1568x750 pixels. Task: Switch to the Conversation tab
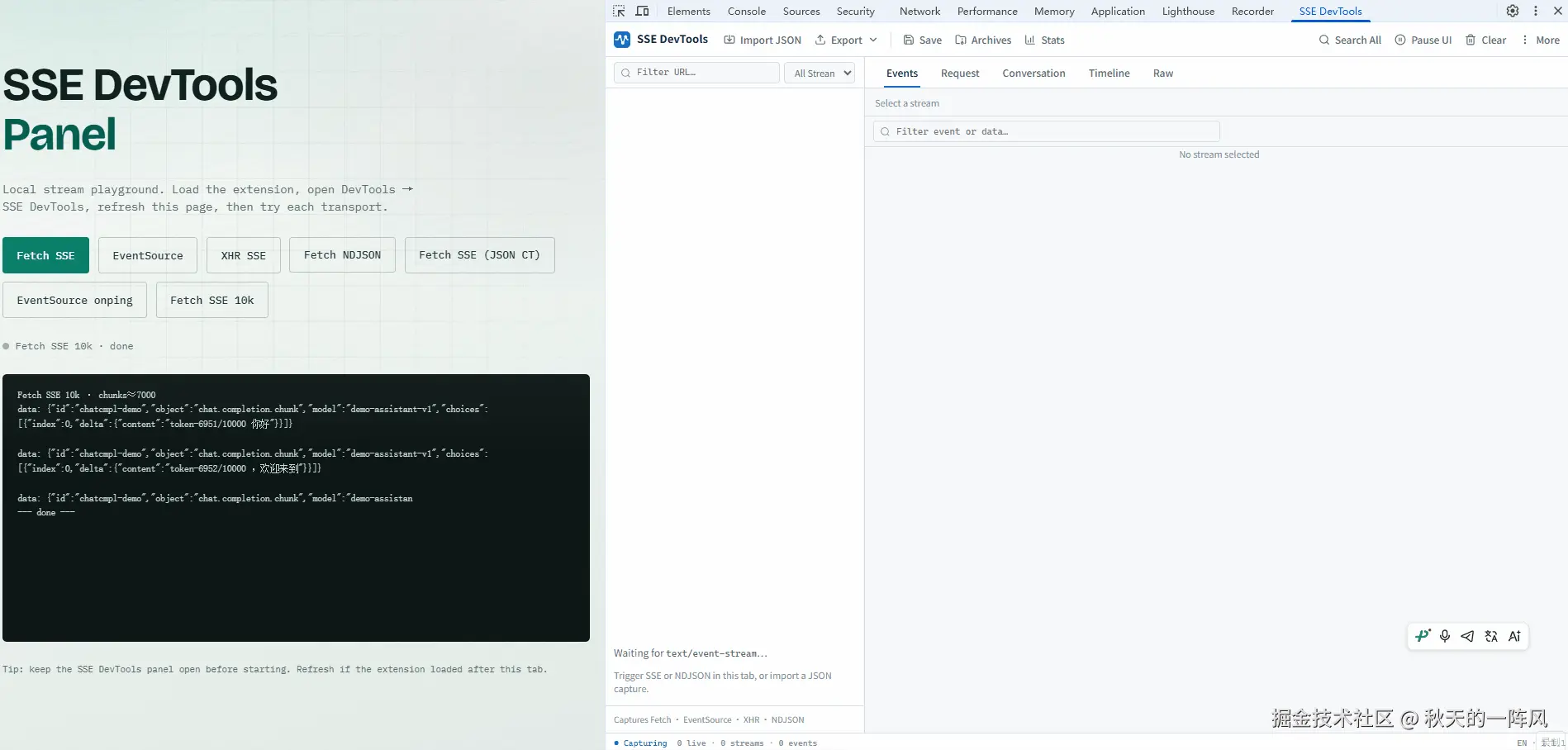[x=1033, y=74]
